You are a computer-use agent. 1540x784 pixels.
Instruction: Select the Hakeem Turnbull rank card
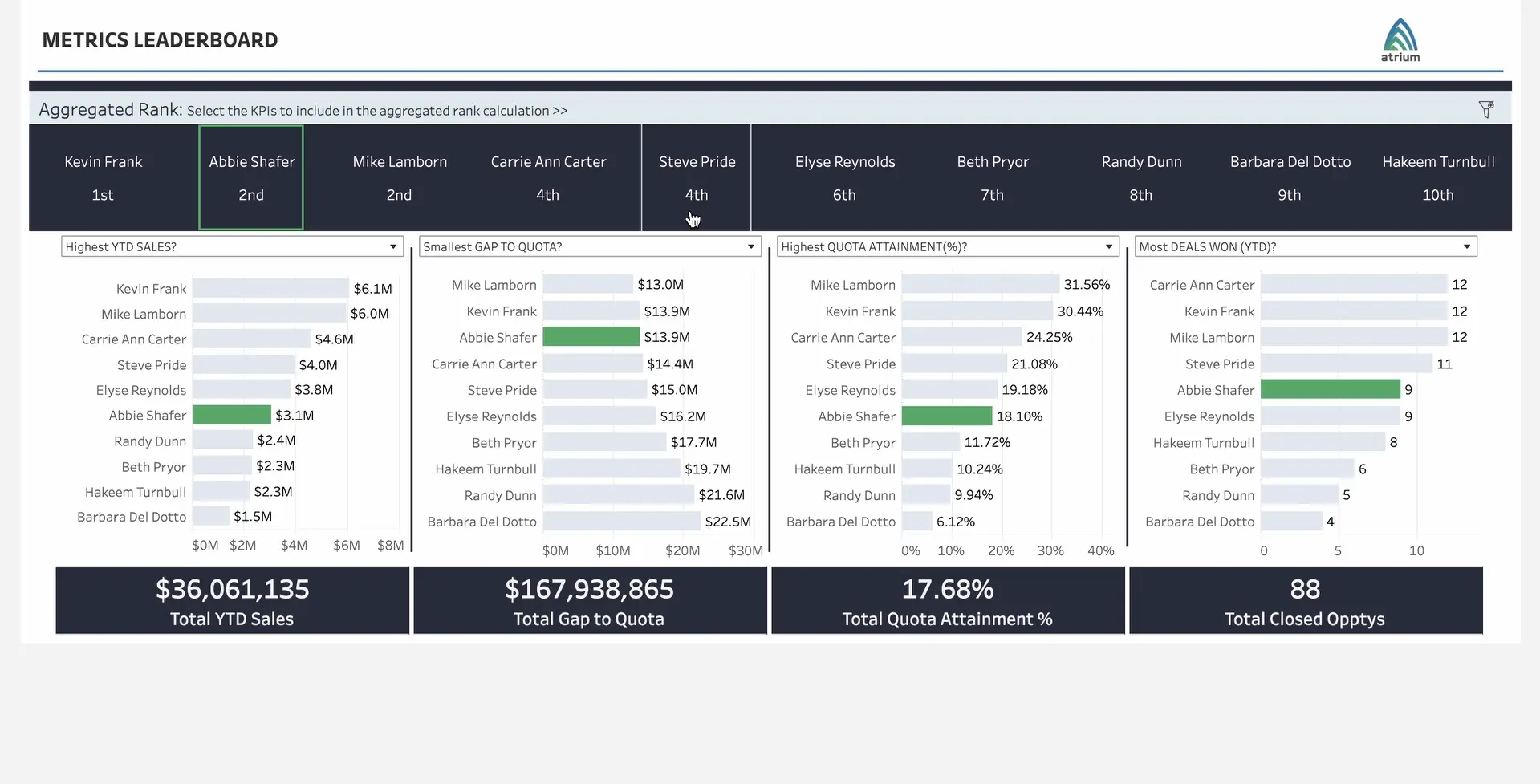click(x=1437, y=177)
